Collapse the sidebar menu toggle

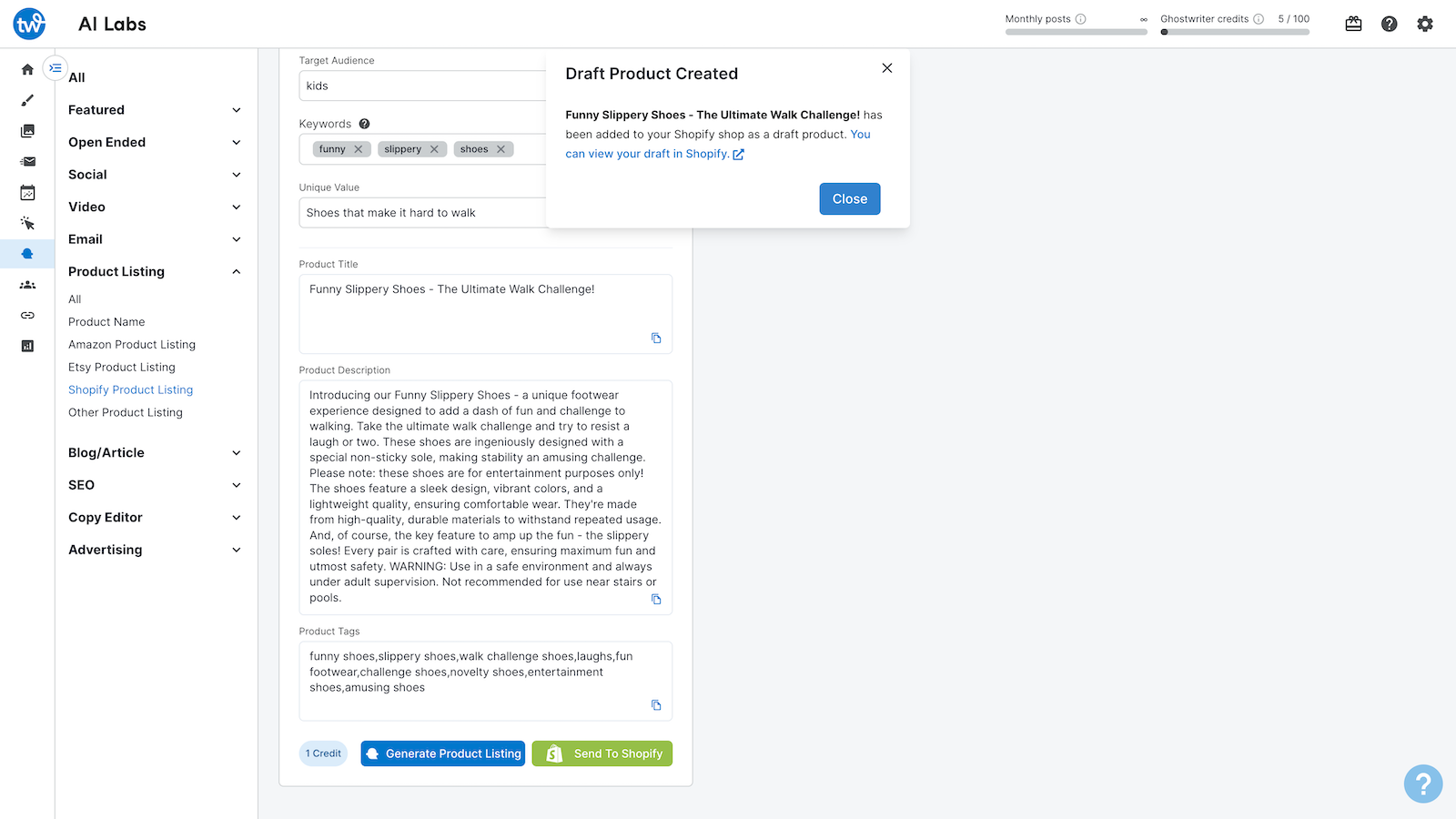tap(56, 68)
